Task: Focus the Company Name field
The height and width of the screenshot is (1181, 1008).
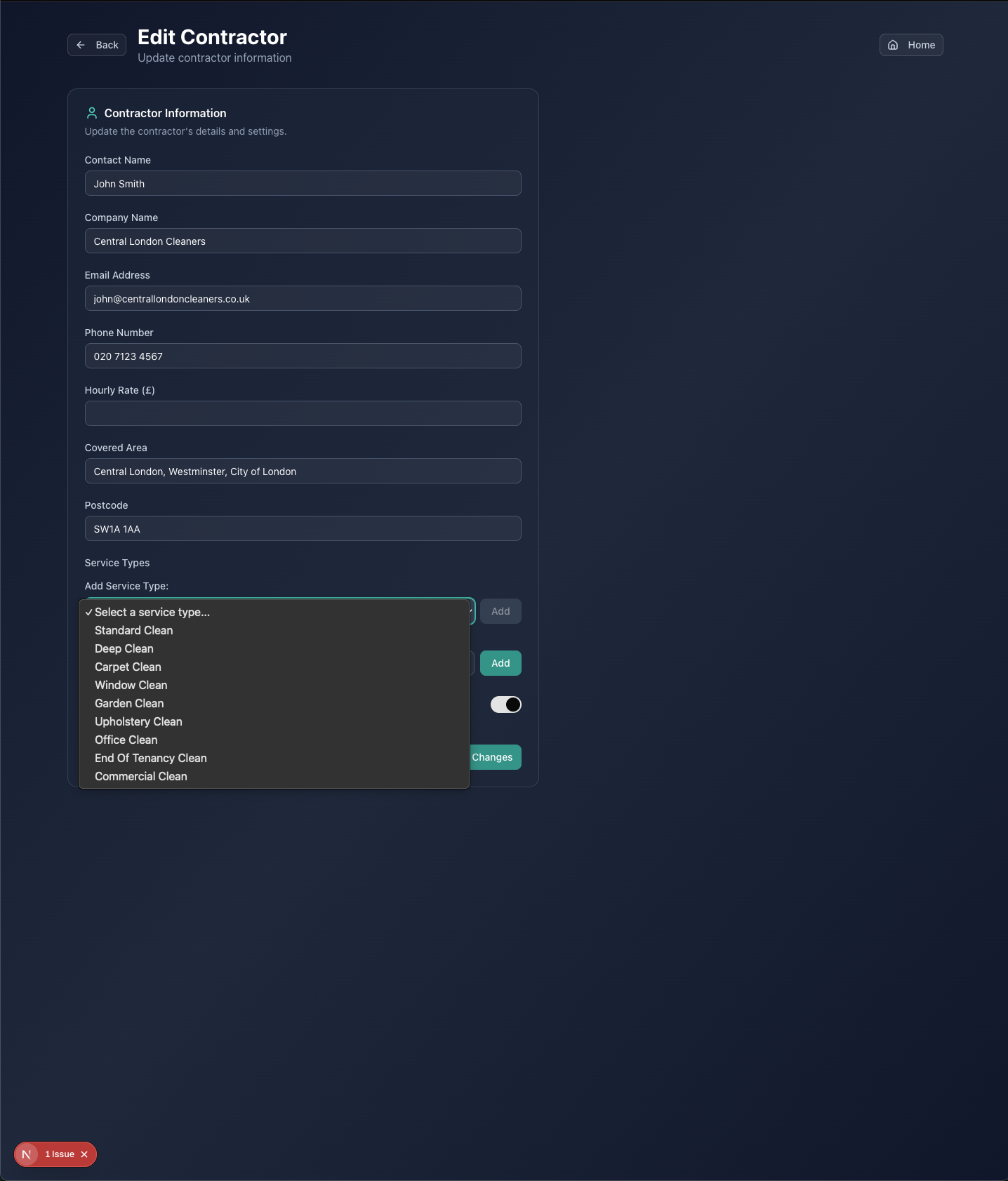Action: coord(303,241)
